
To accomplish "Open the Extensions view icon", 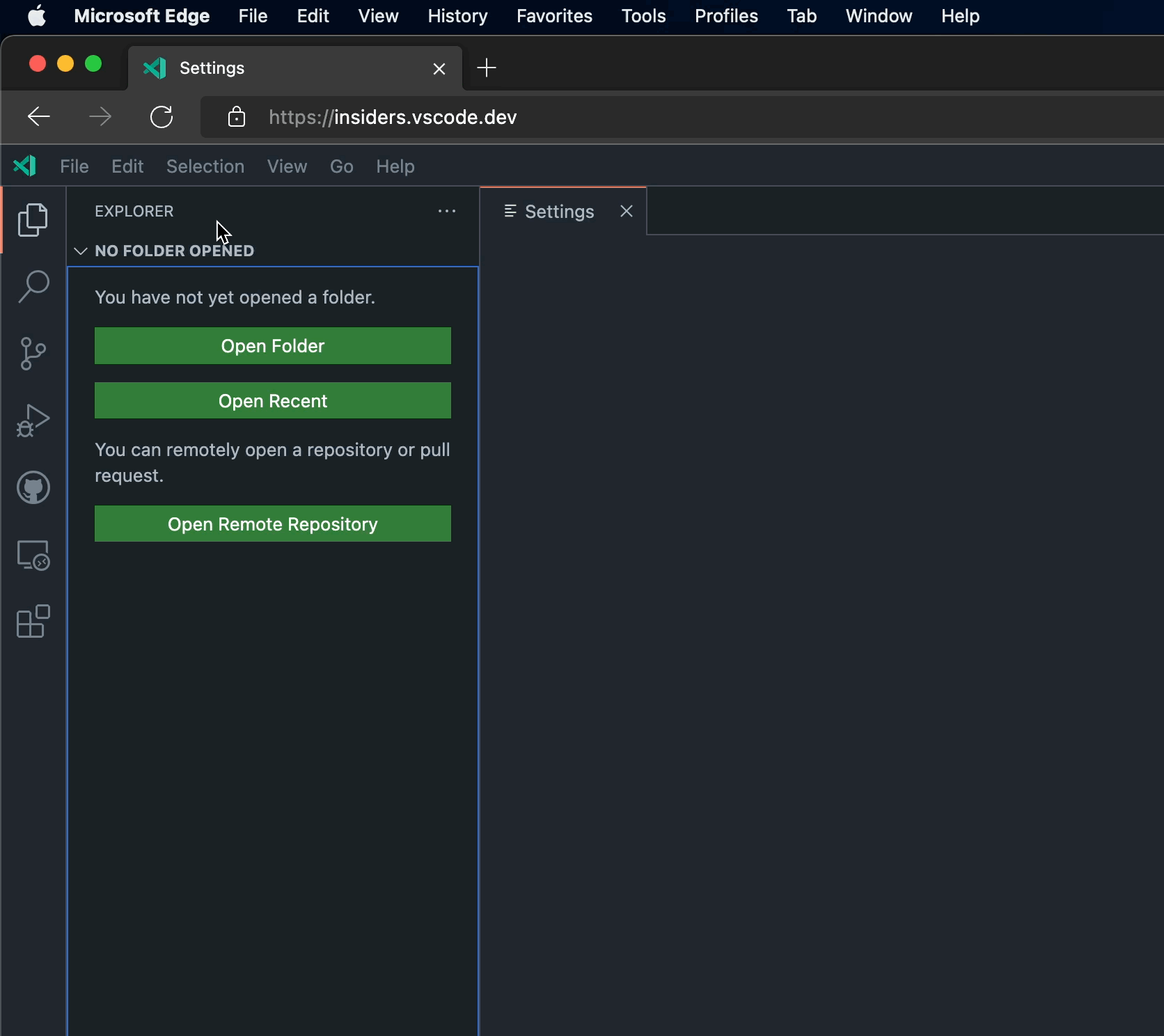I will point(33,621).
